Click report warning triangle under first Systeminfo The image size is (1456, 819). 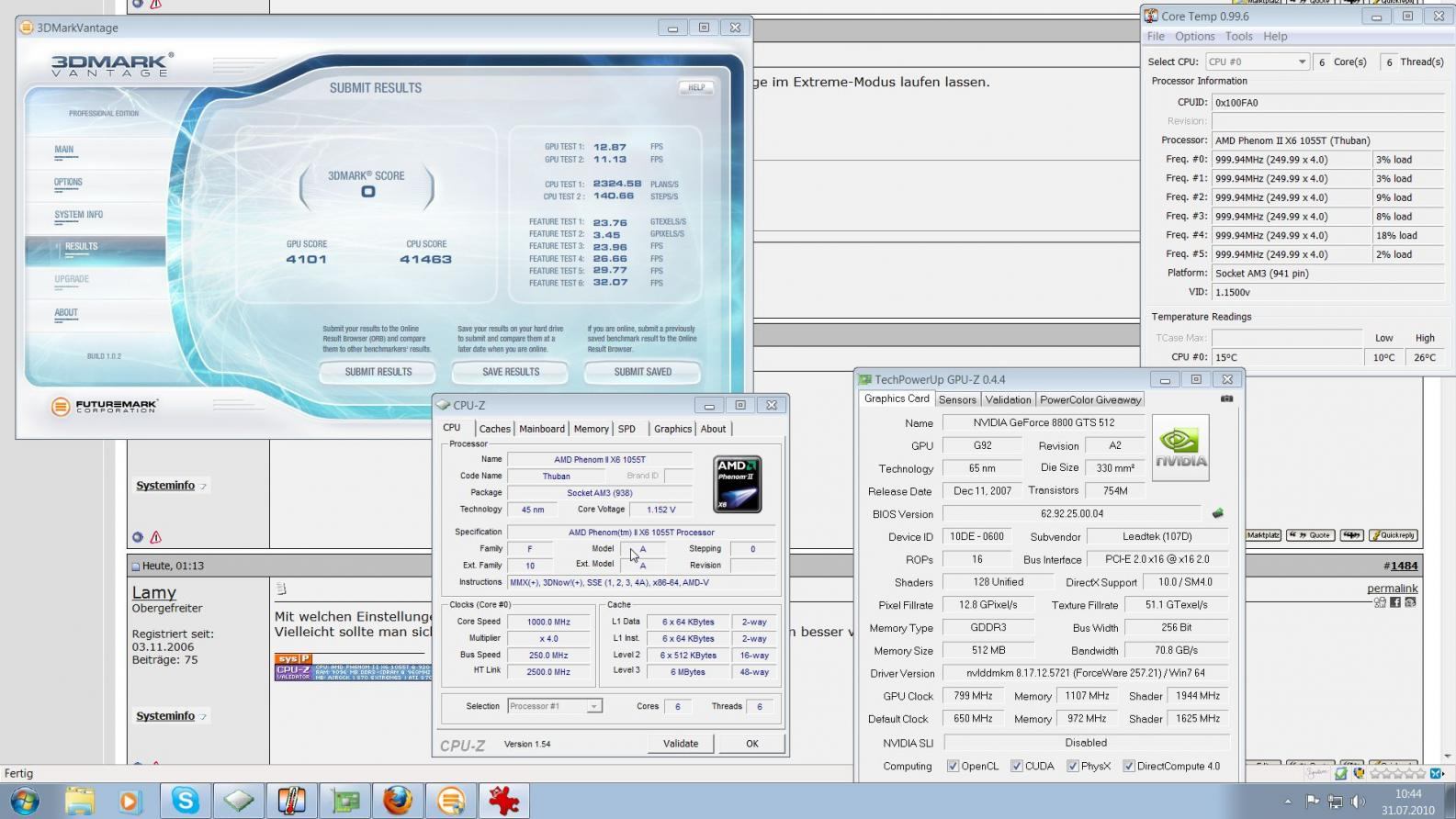(x=156, y=537)
